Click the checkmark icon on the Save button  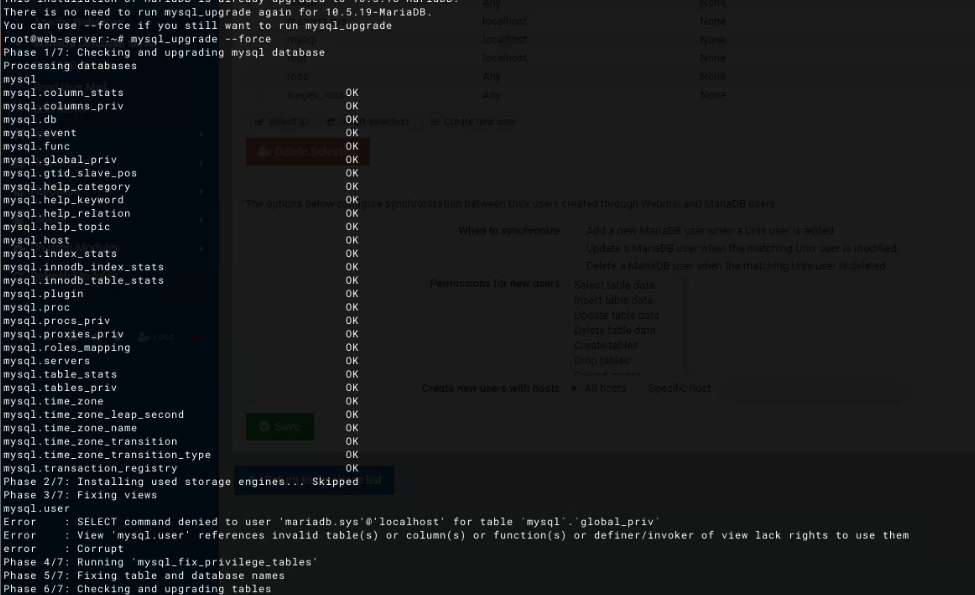click(x=264, y=427)
